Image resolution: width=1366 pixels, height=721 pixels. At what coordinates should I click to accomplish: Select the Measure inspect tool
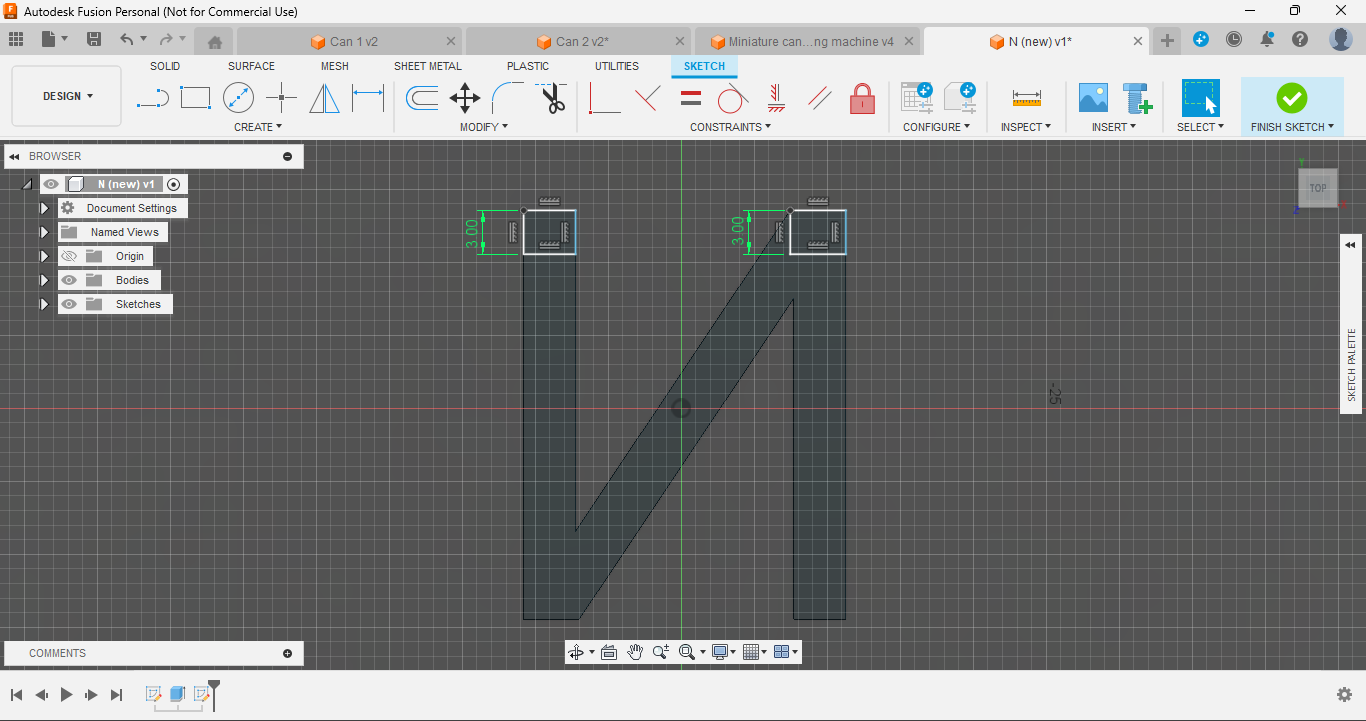point(1026,98)
